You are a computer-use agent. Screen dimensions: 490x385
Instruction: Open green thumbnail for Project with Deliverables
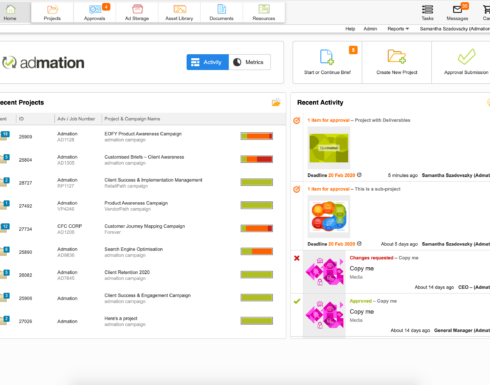329,148
